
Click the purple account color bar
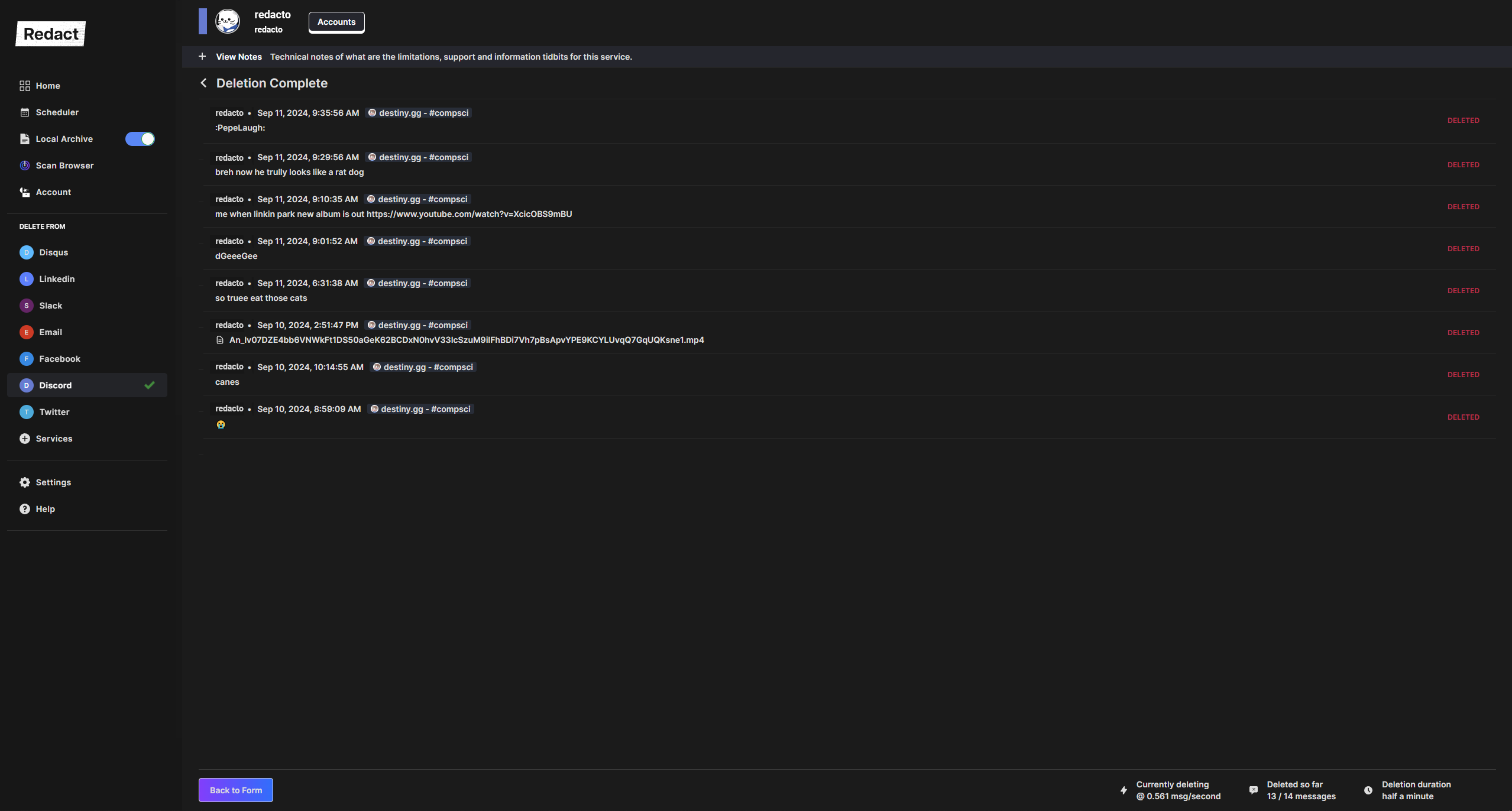[x=203, y=21]
